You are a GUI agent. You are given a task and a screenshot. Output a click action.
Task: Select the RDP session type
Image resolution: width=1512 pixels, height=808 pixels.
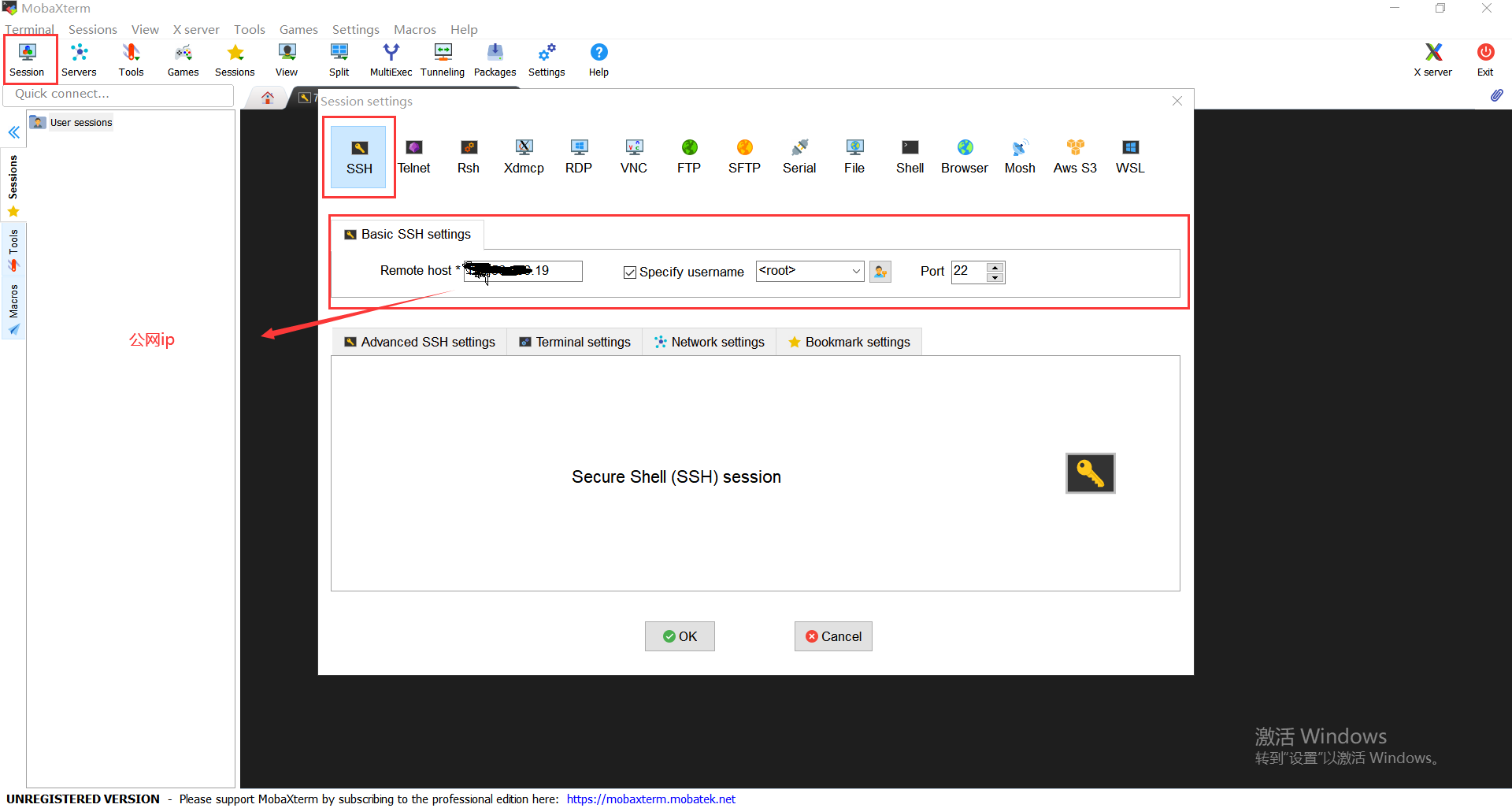579,156
